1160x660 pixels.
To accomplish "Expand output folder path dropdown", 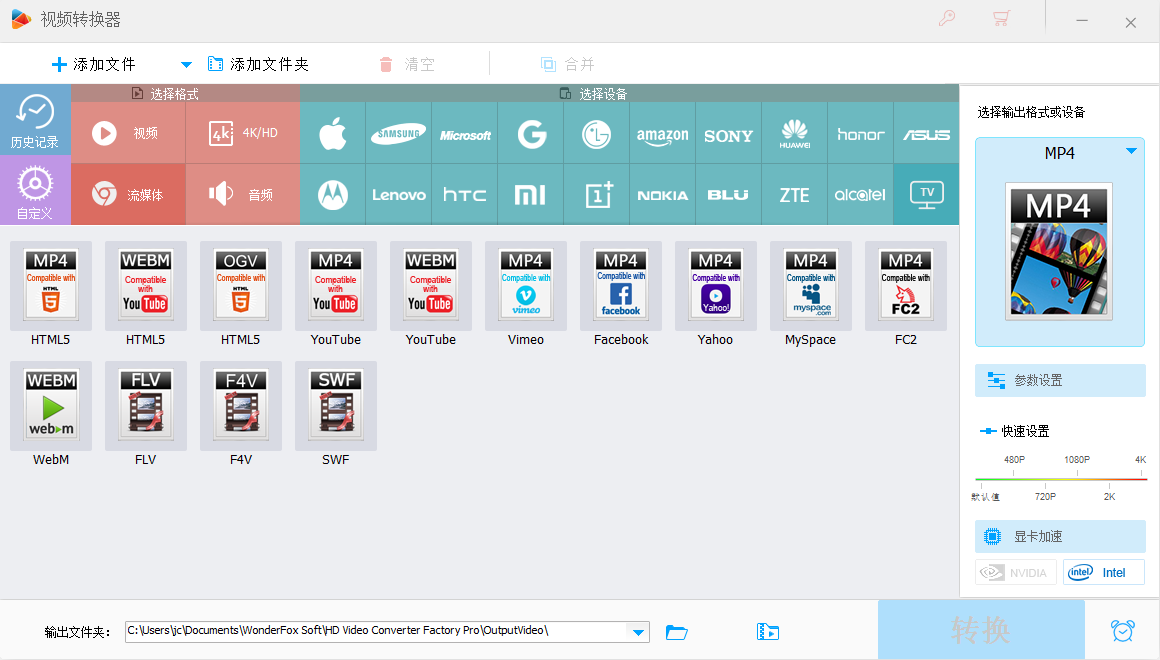I will tap(638, 632).
